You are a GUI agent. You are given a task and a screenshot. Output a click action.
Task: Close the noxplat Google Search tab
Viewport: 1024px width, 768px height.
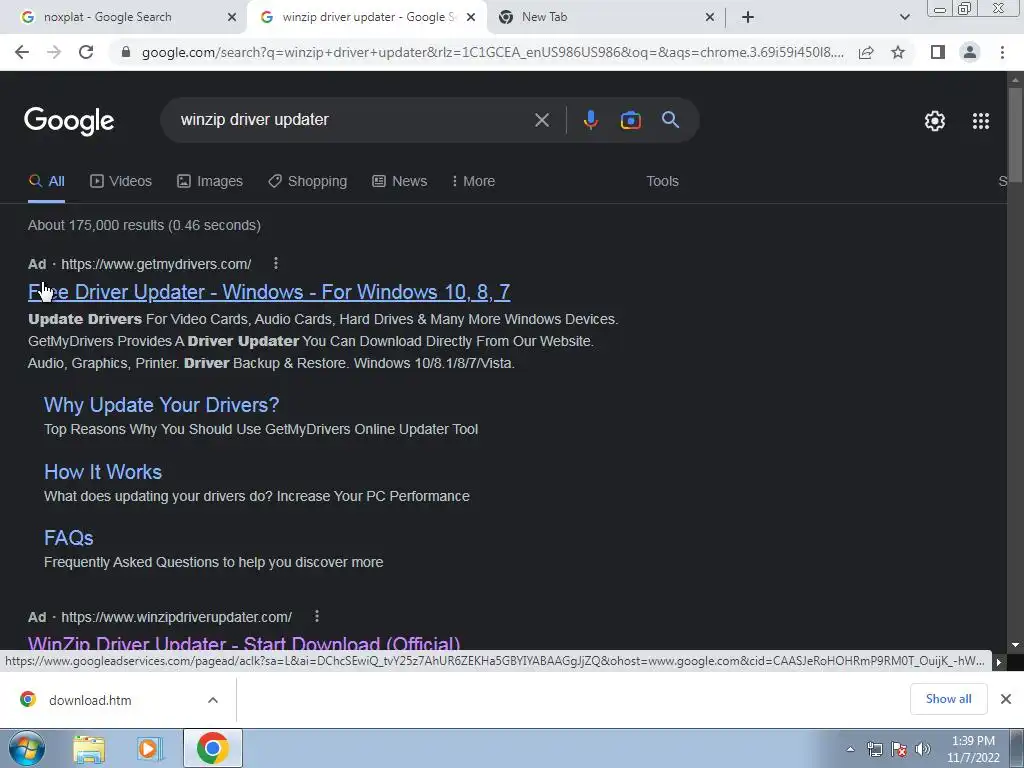pos(232,18)
